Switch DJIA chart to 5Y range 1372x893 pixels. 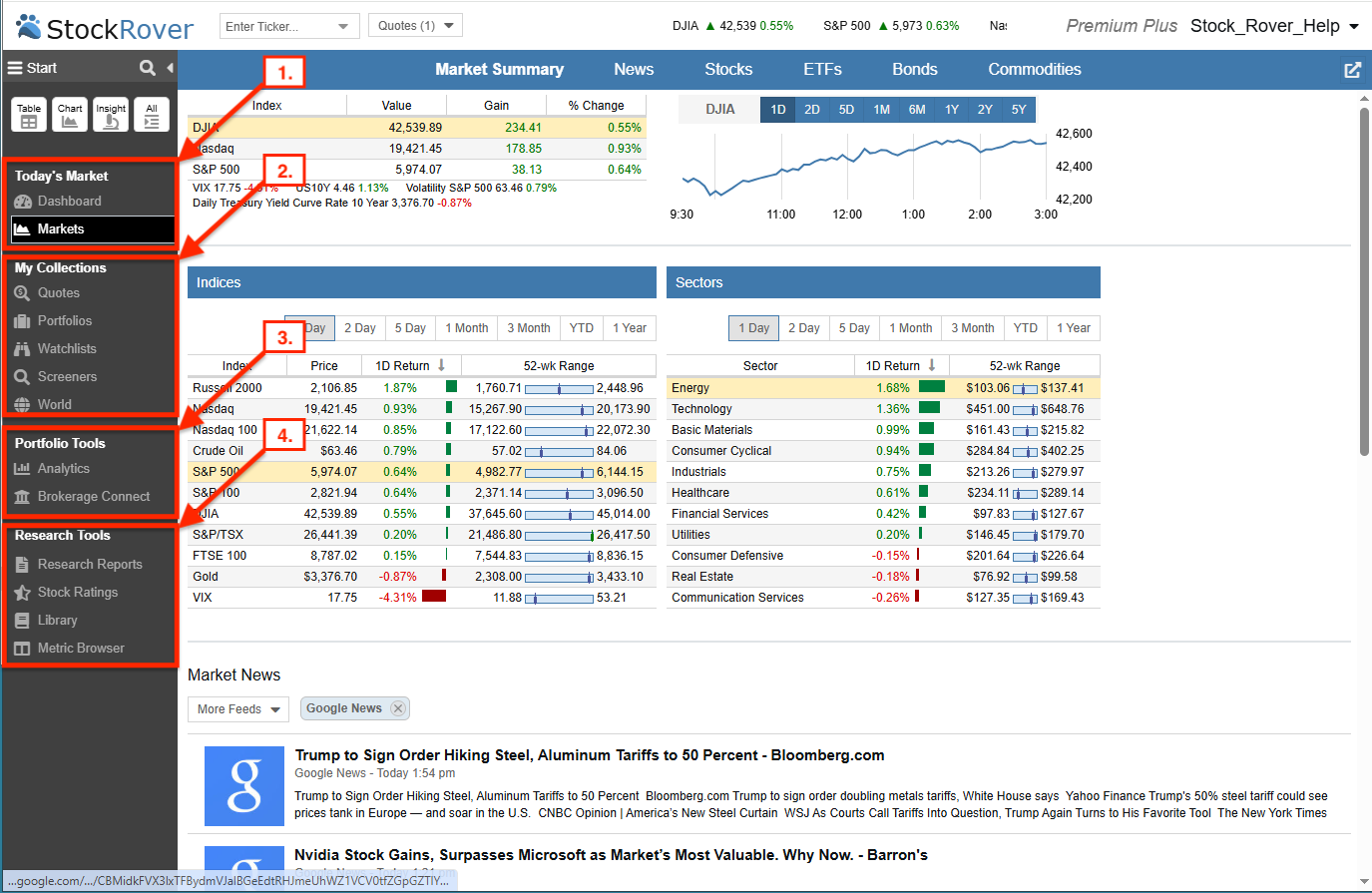1019,110
